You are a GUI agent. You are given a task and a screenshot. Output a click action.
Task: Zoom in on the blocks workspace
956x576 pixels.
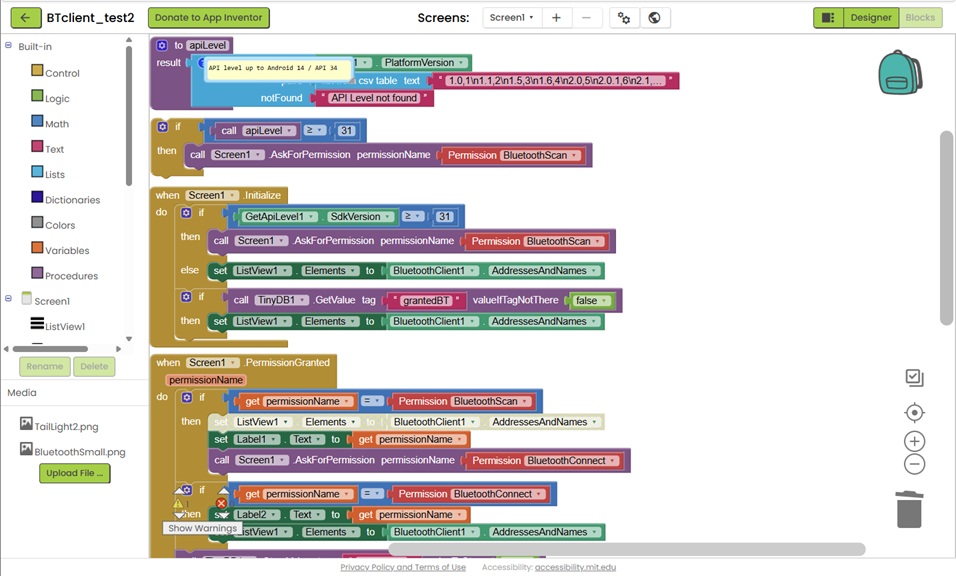[x=914, y=441]
